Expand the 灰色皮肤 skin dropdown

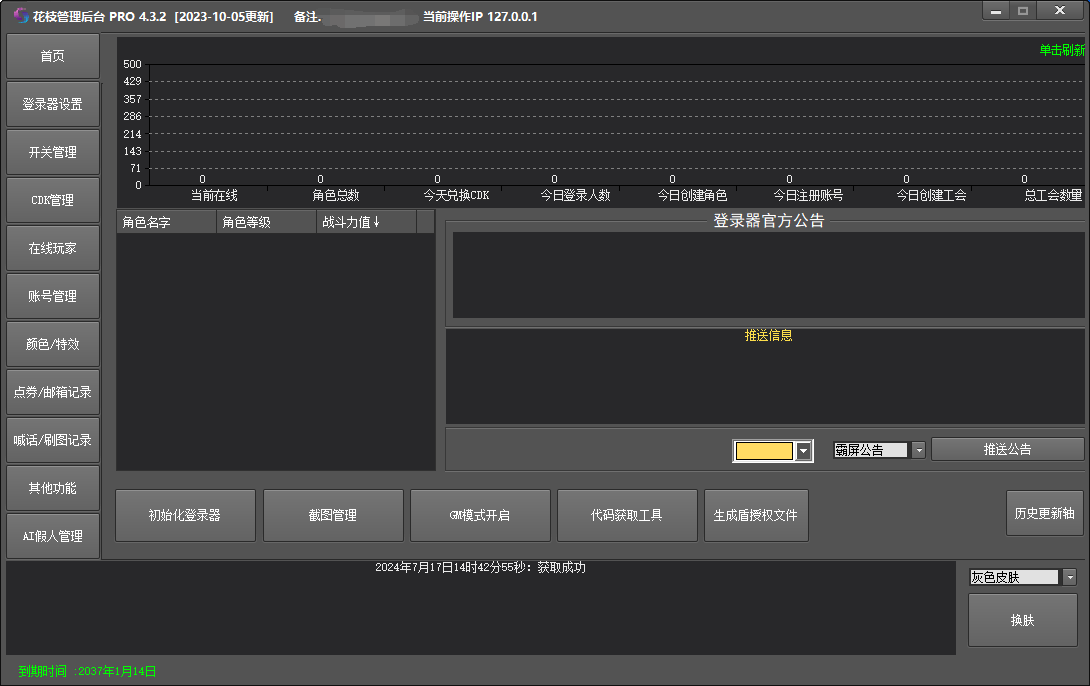[x=1069, y=577]
